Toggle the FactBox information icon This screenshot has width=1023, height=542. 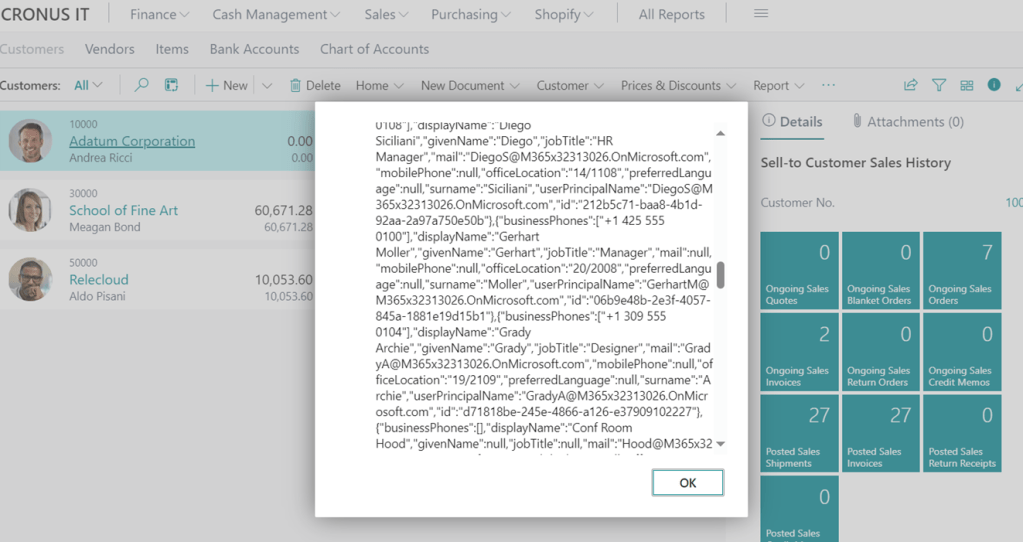point(994,85)
